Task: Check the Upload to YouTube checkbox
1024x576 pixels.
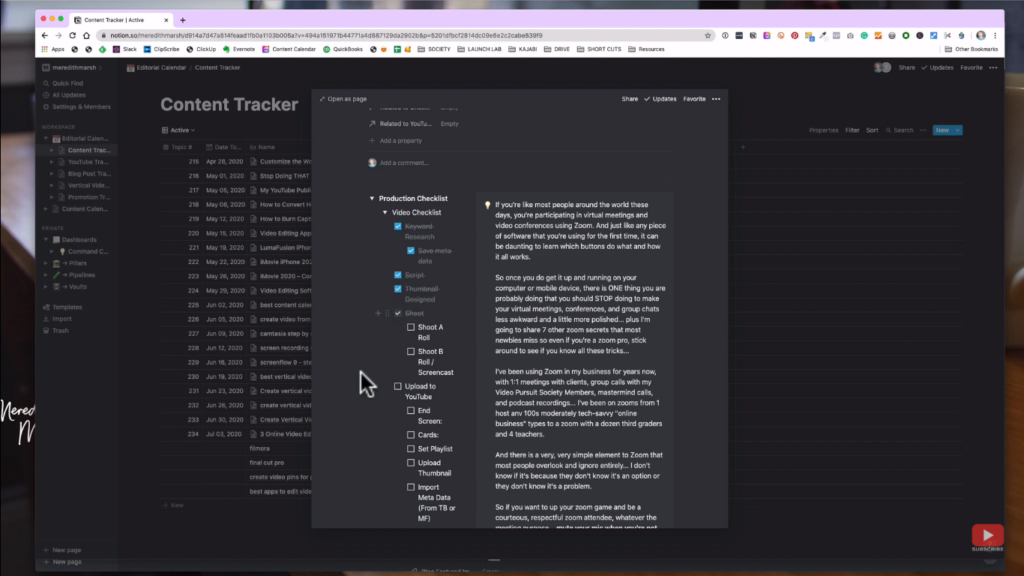Action: click(398, 386)
